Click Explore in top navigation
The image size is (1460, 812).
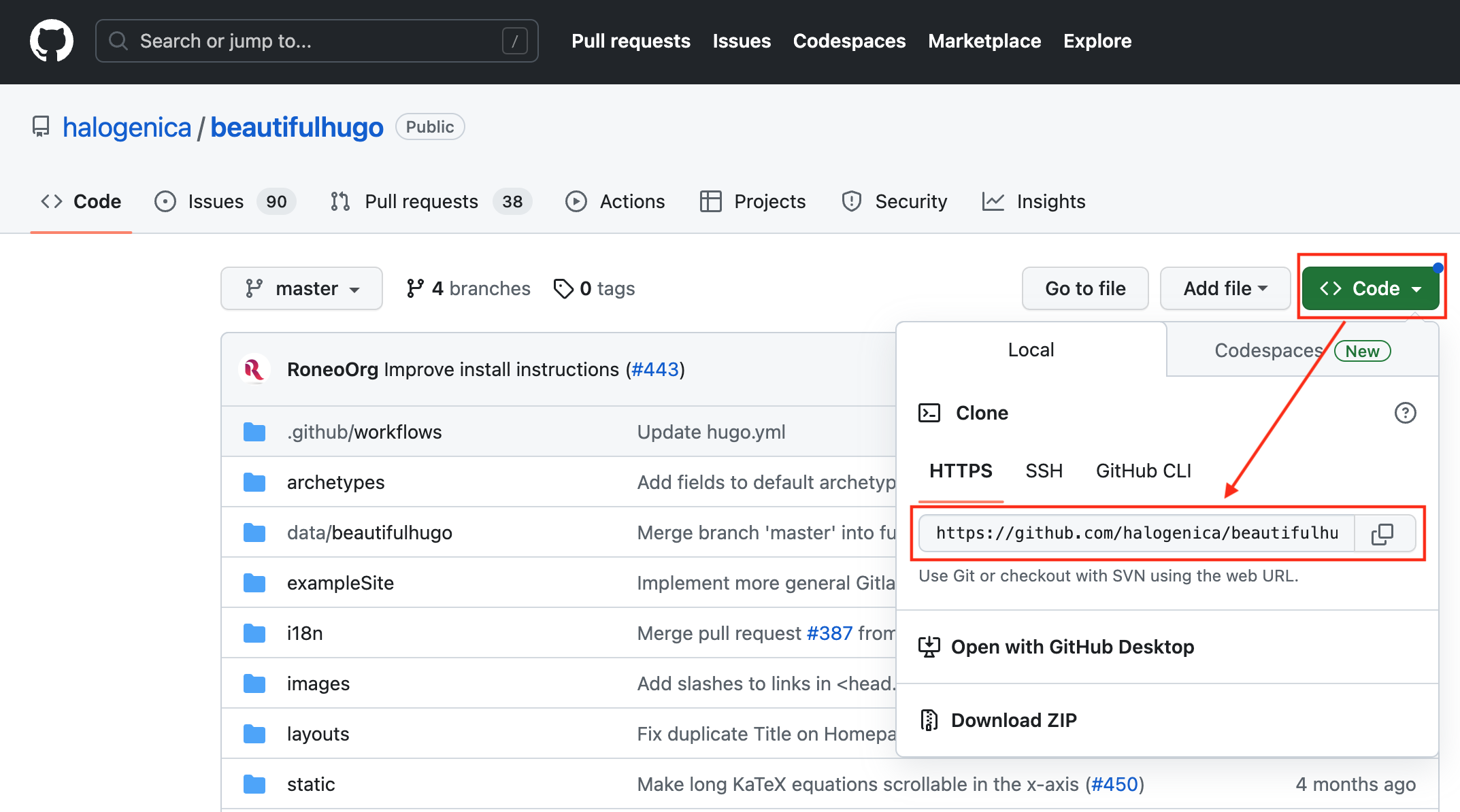(1097, 41)
